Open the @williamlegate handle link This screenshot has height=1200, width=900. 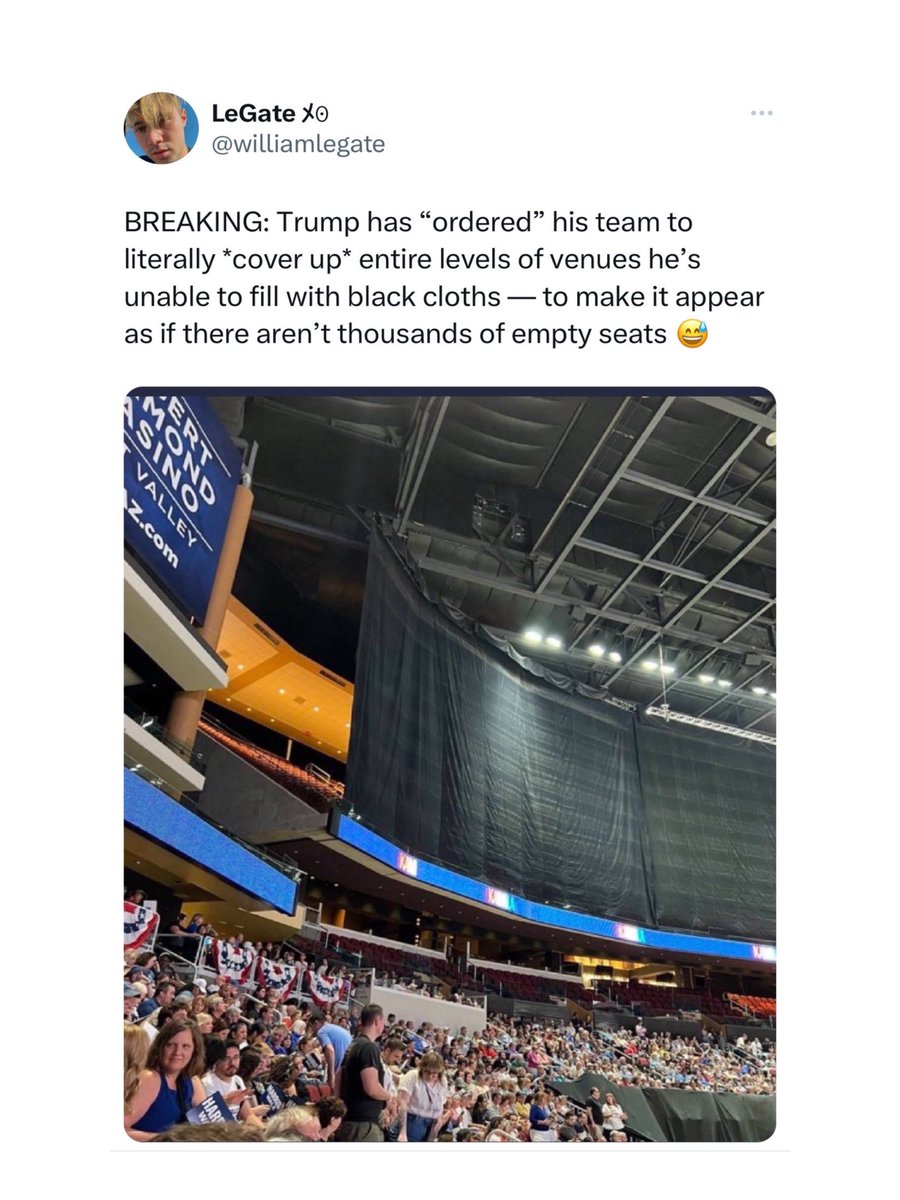point(298,144)
